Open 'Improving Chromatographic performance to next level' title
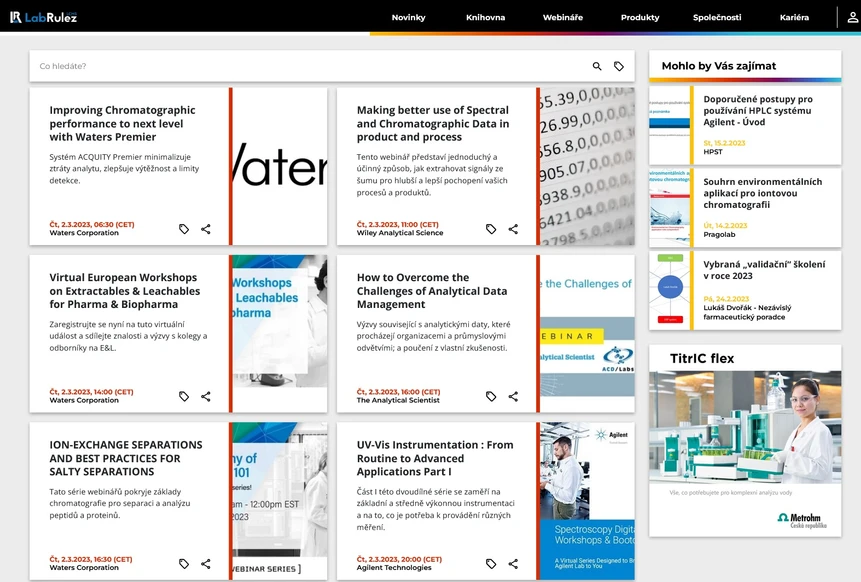This screenshot has height=582, width=861. [x=122, y=124]
